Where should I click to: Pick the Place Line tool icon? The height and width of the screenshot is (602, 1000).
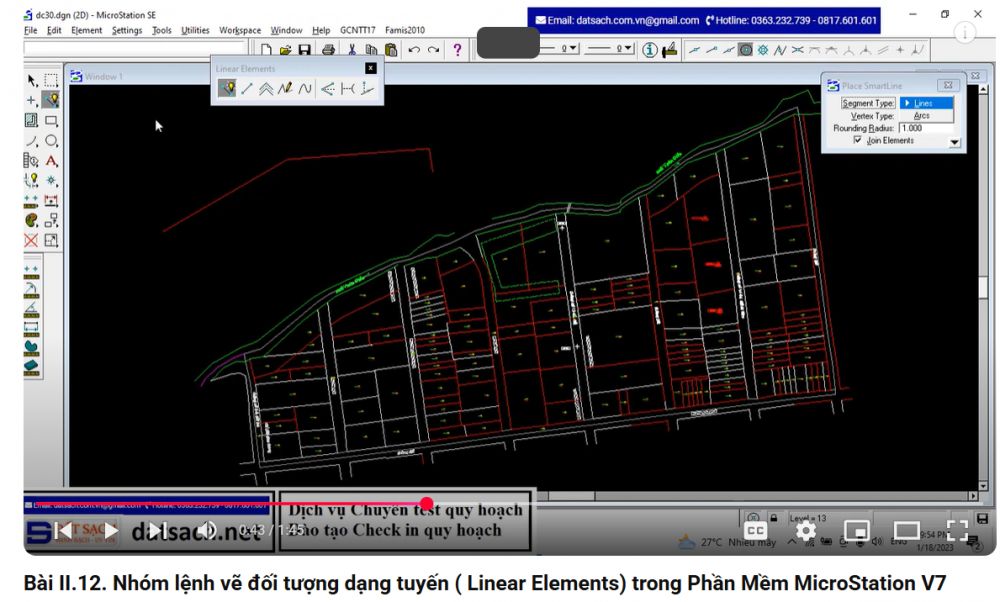[x=247, y=88]
